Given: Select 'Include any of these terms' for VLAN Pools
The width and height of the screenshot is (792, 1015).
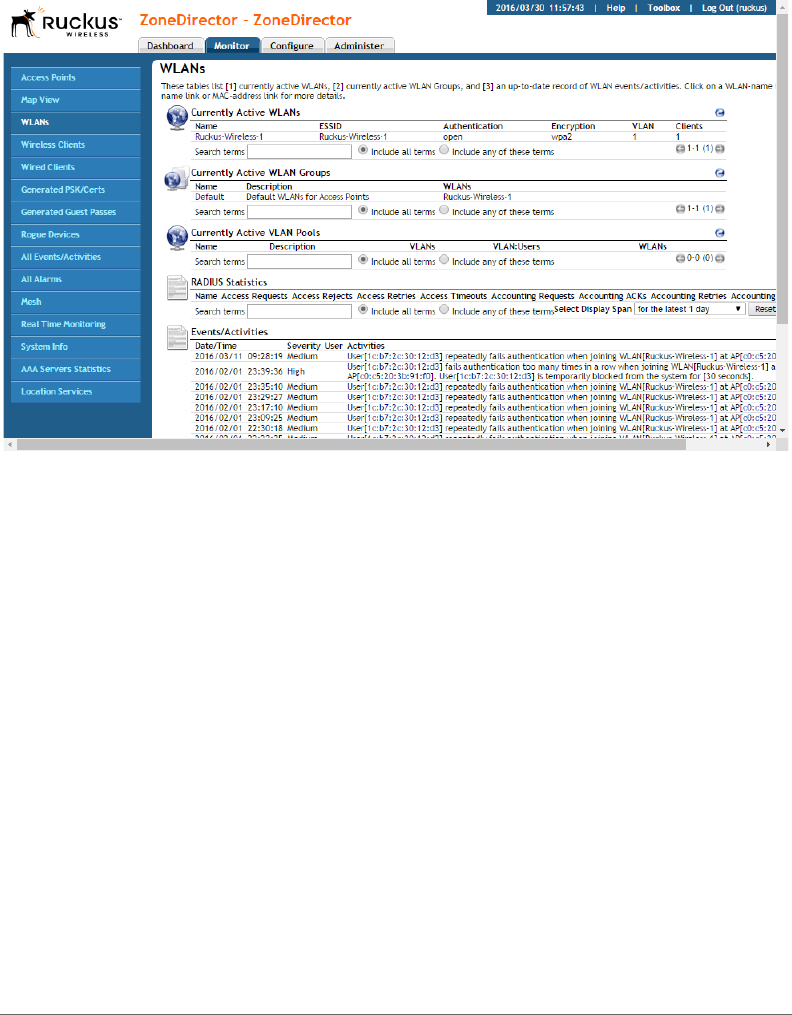Looking at the screenshot, I should click(444, 260).
